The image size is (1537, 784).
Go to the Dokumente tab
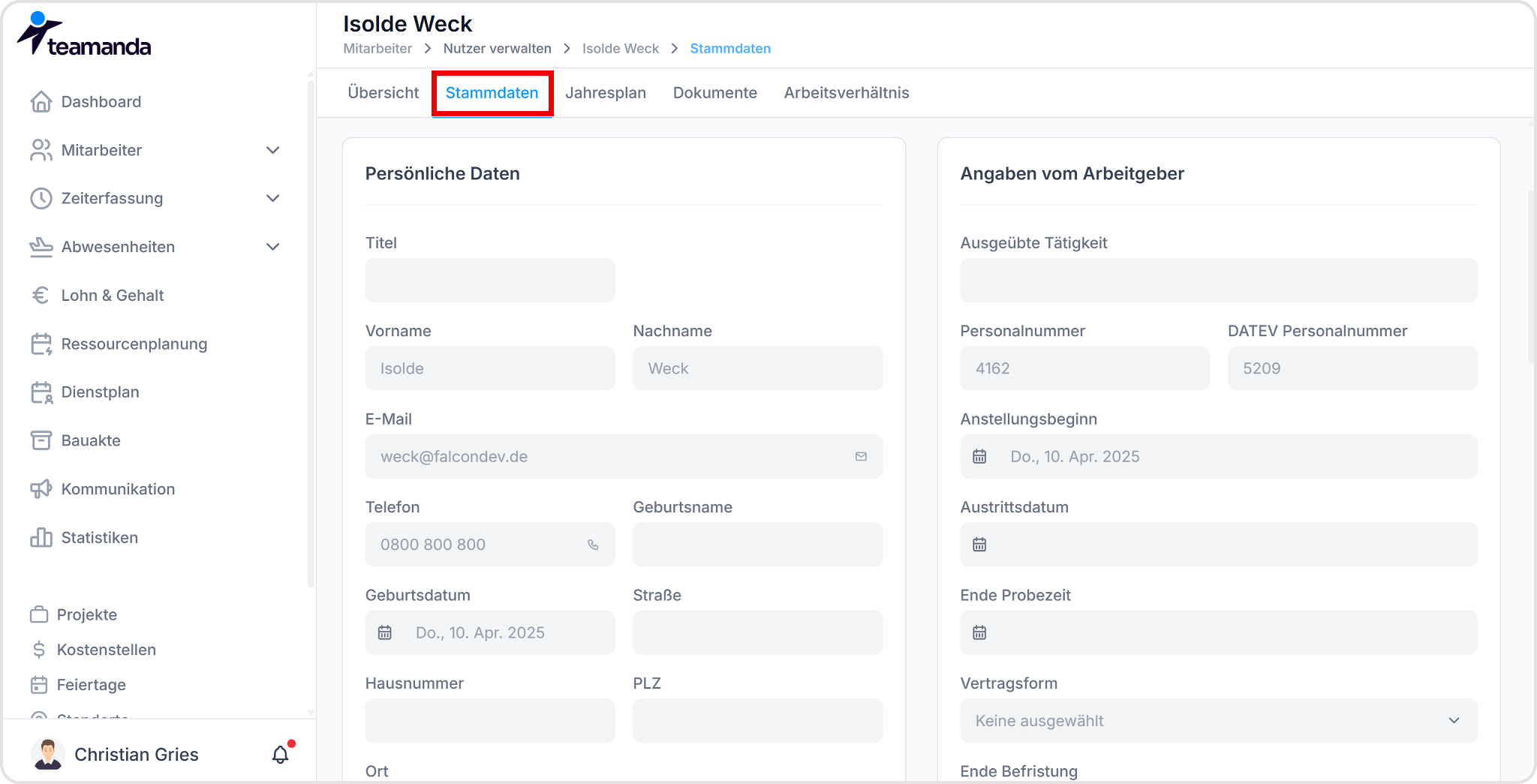[715, 92]
